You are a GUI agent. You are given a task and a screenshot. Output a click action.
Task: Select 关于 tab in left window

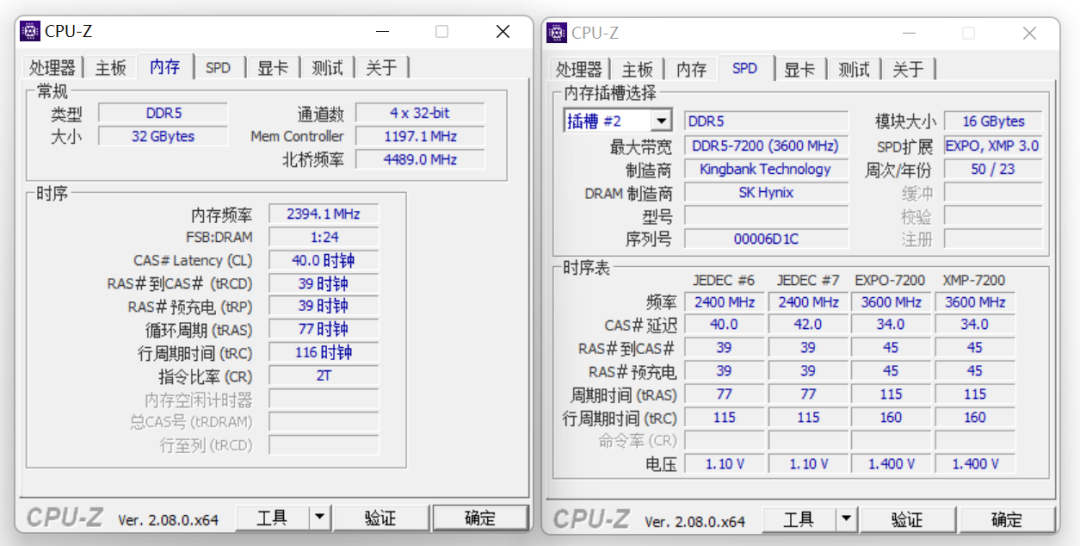coord(382,67)
